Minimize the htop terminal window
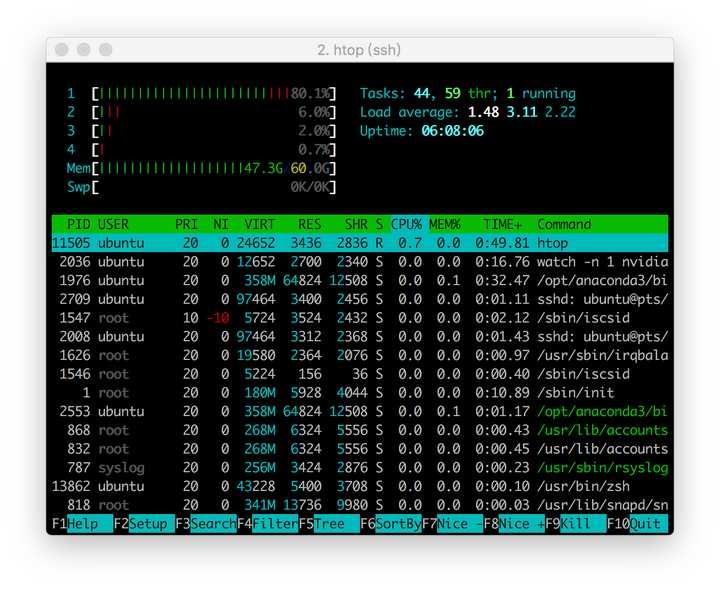This screenshot has height=590, width=720. [84, 50]
